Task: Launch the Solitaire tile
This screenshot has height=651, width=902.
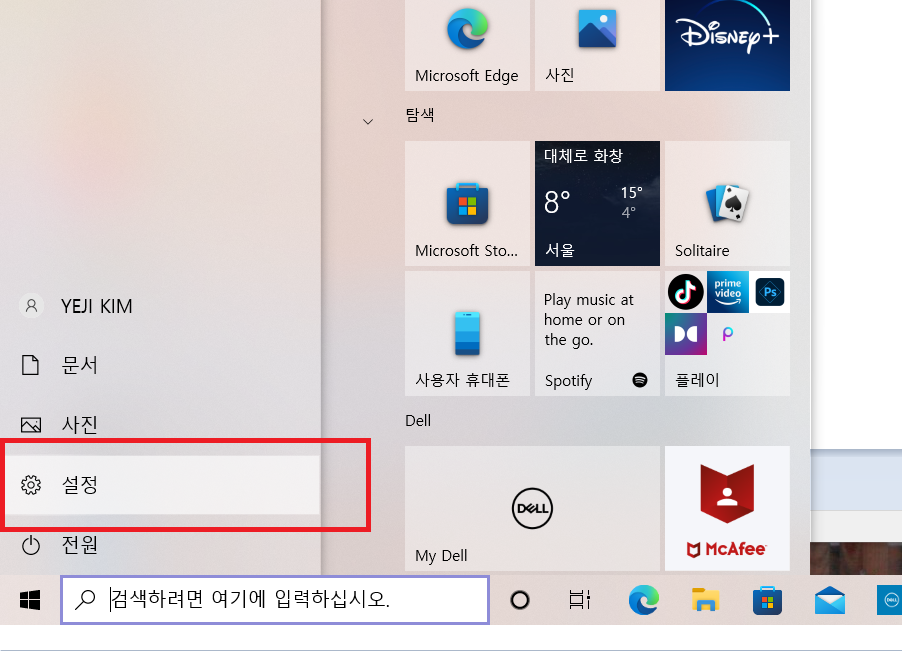Action: (x=727, y=203)
